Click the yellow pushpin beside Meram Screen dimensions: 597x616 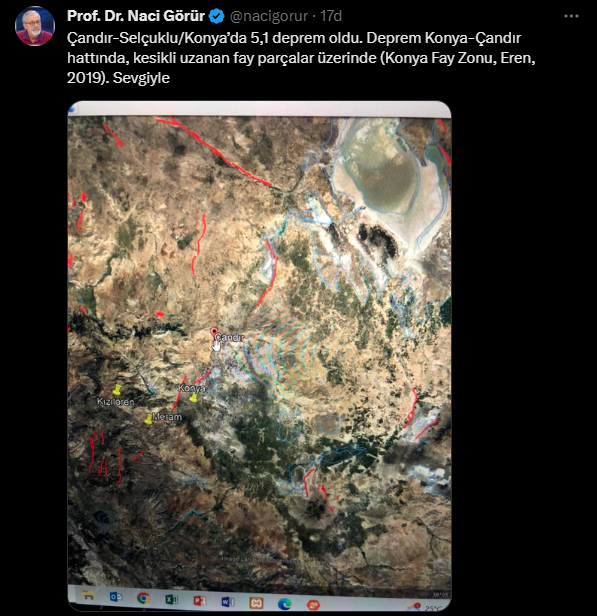click(148, 419)
